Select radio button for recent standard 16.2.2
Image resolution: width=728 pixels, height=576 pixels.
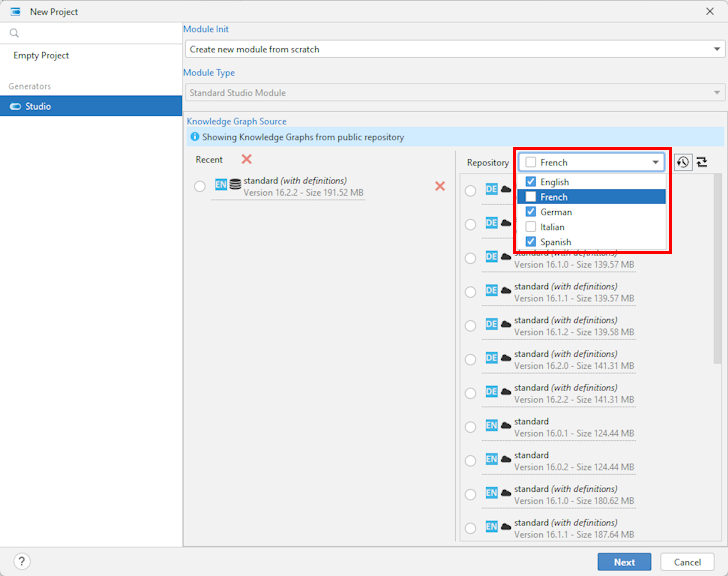click(x=200, y=186)
